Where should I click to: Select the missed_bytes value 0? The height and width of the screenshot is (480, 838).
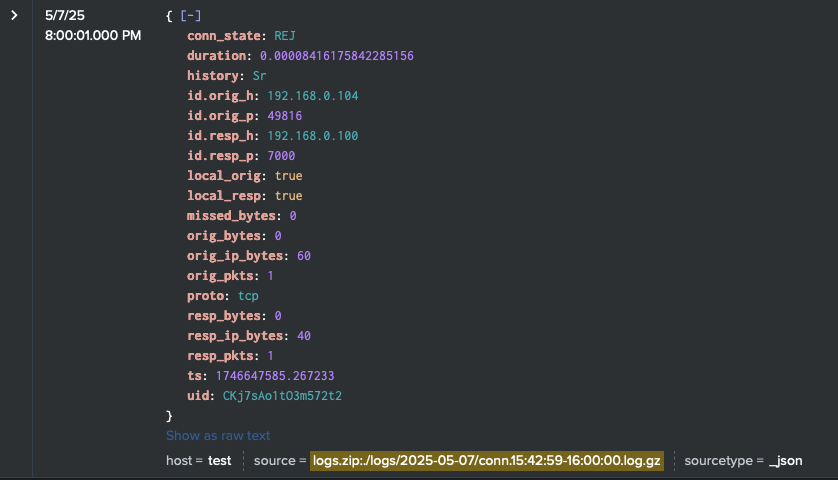pos(293,216)
